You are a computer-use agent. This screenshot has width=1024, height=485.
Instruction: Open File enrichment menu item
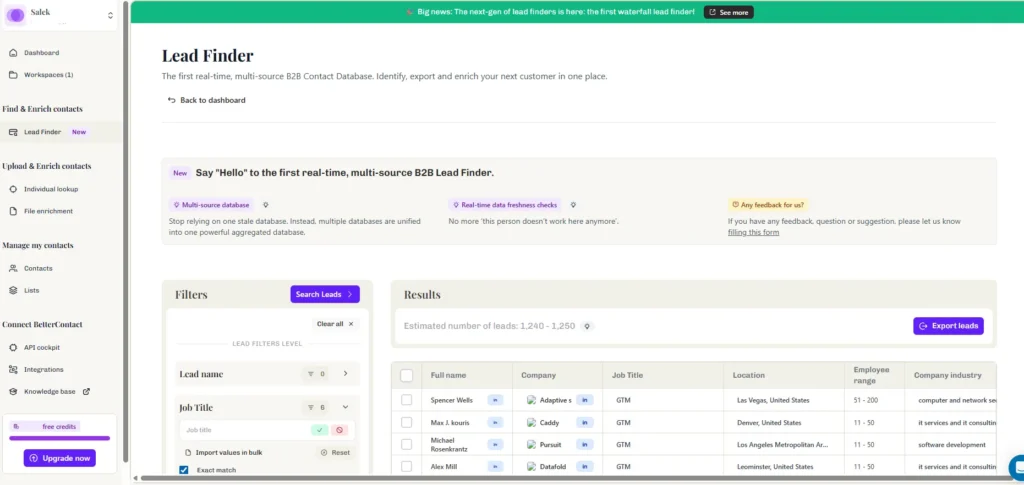[x=48, y=211]
